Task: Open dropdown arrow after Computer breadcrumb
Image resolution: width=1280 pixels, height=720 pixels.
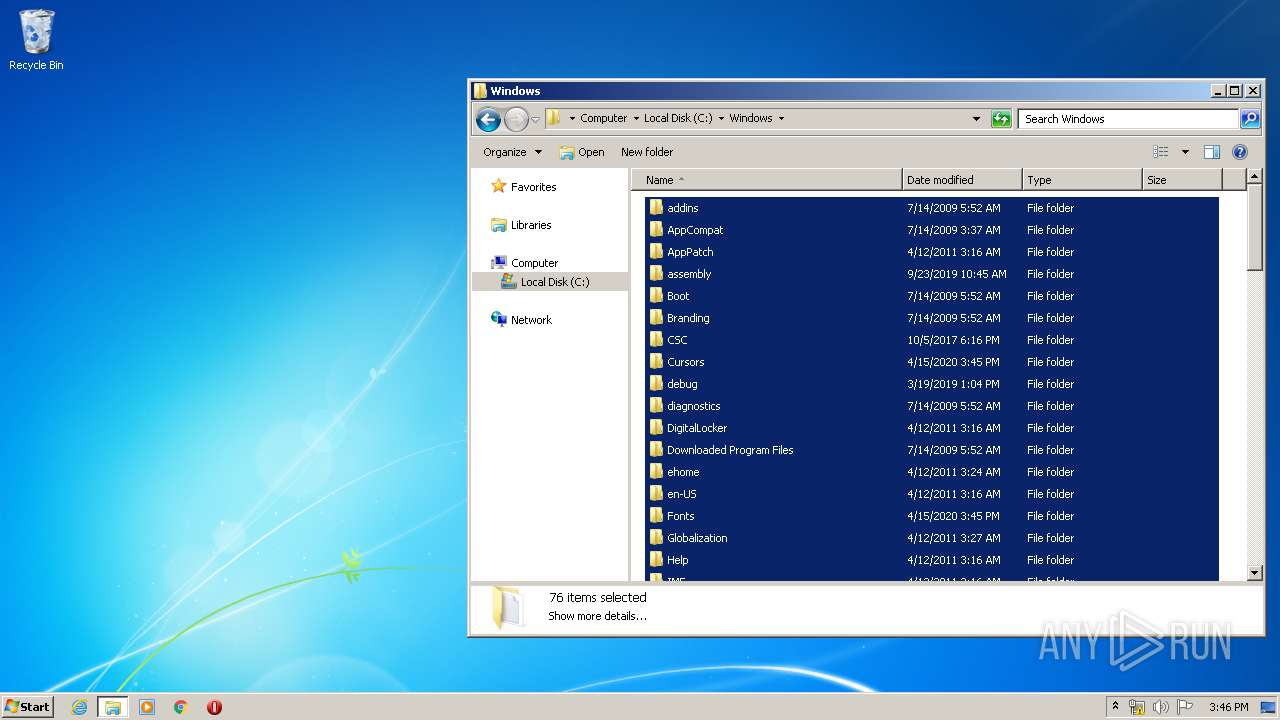Action: pos(636,118)
